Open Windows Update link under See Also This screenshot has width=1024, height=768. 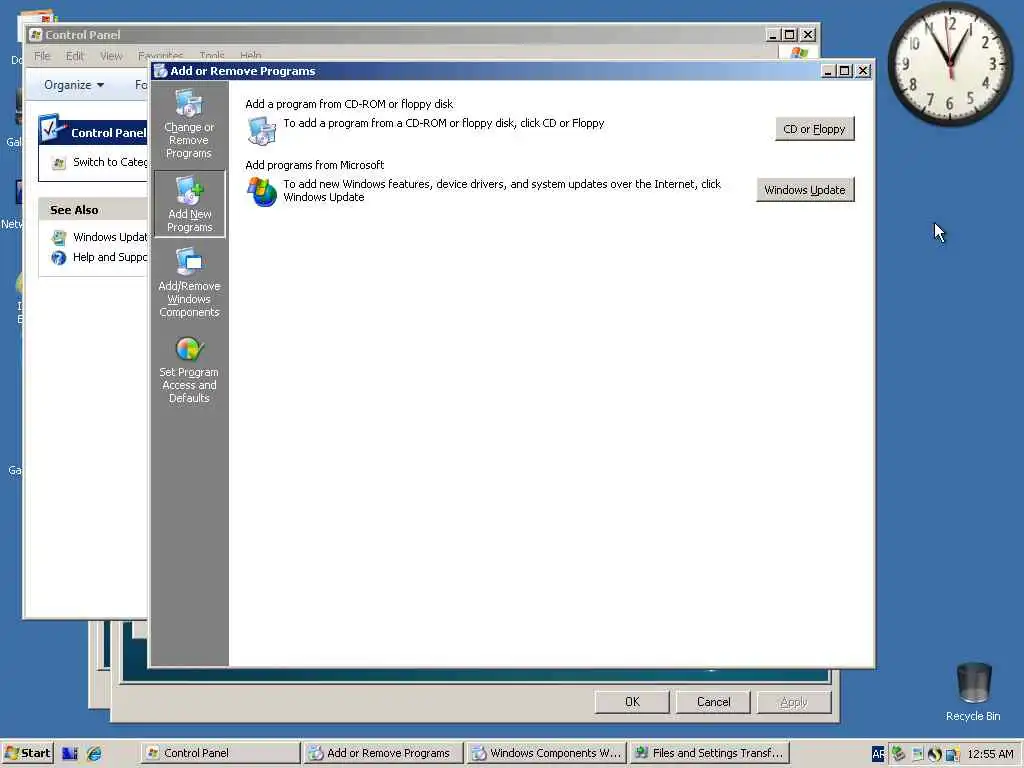[110, 236]
